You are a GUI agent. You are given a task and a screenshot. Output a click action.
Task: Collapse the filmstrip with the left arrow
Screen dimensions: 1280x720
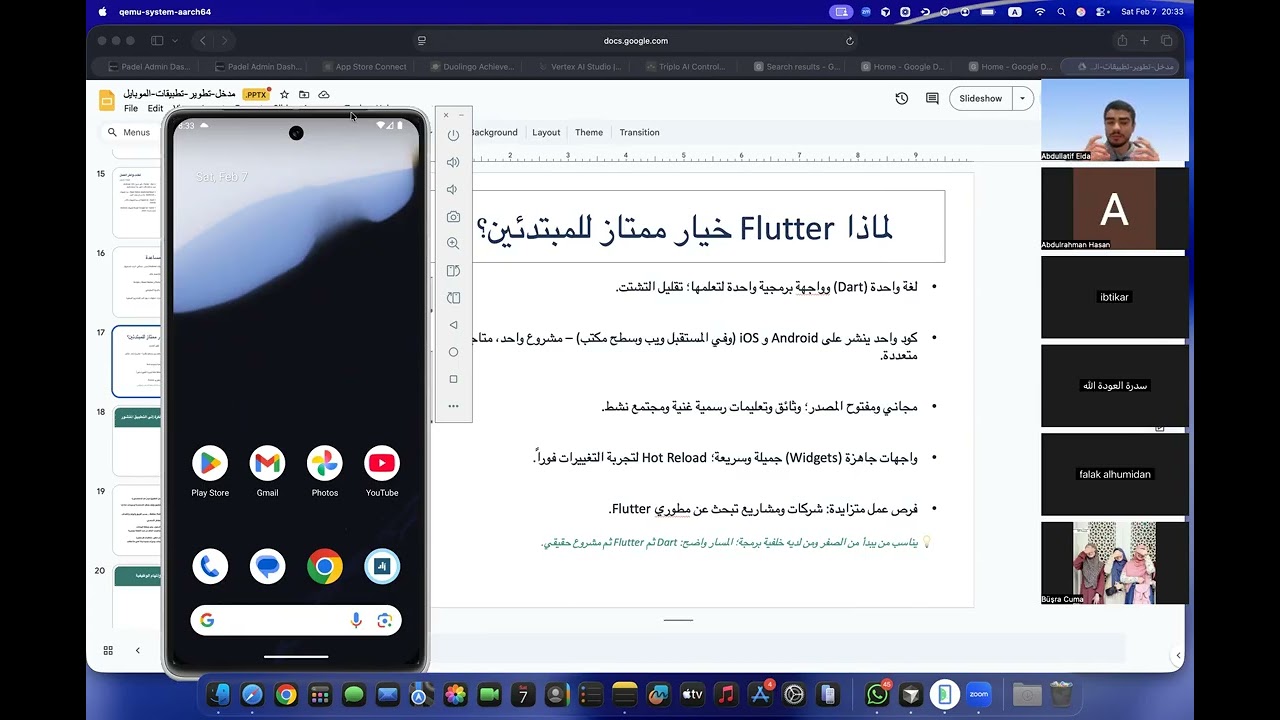tap(138, 650)
